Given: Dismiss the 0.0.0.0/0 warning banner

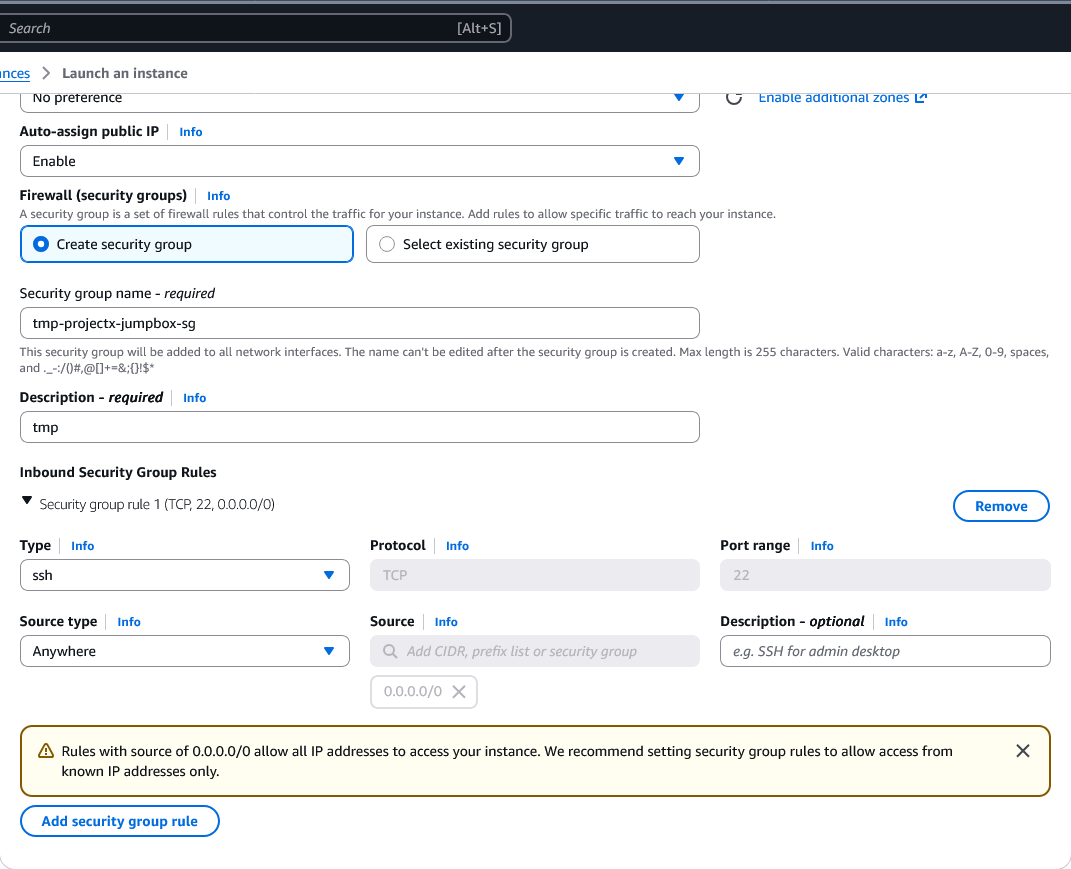Looking at the screenshot, I should [x=1022, y=751].
